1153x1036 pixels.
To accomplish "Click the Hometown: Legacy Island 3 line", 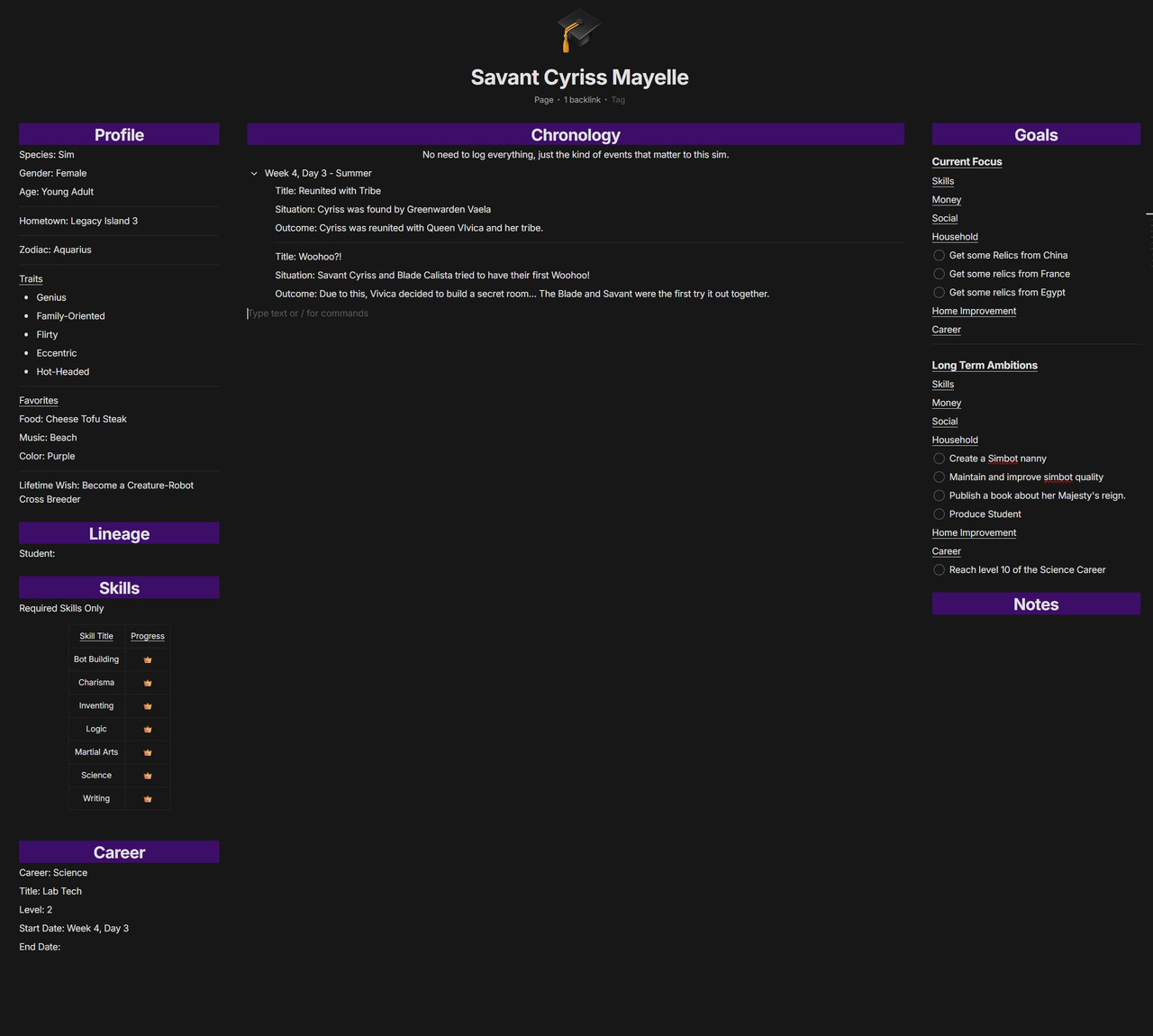I will [78, 221].
